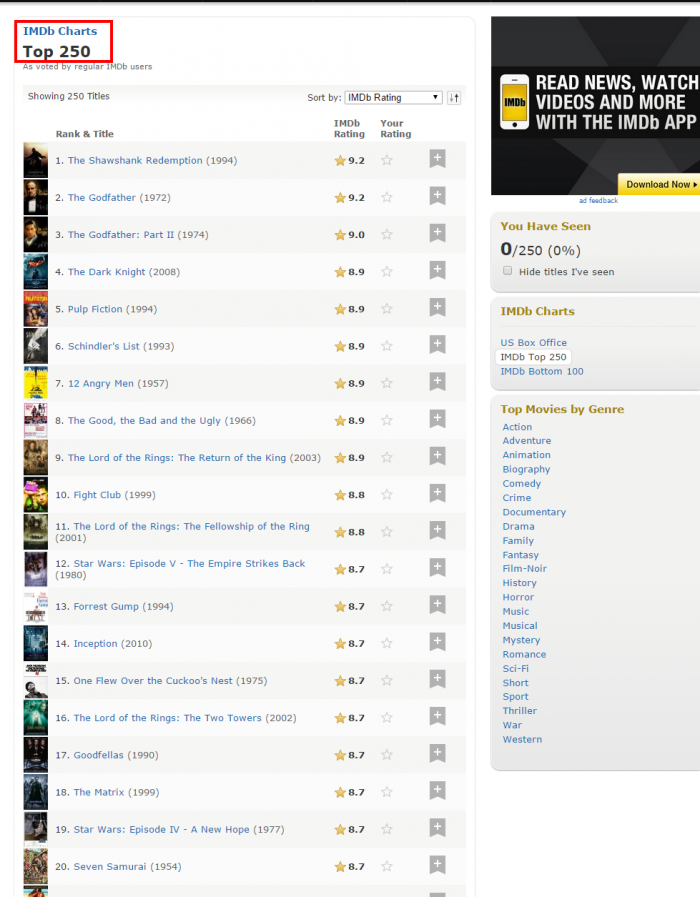Click Download Now in the IMDb app ad
Image resolution: width=700 pixels, height=897 pixels.
(x=661, y=184)
